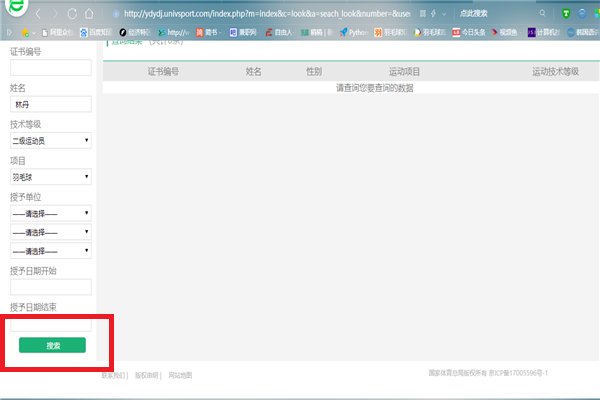Image resolution: width=600 pixels, height=400 pixels.
Task: Click the green 搜索 button
Action: (x=52, y=345)
